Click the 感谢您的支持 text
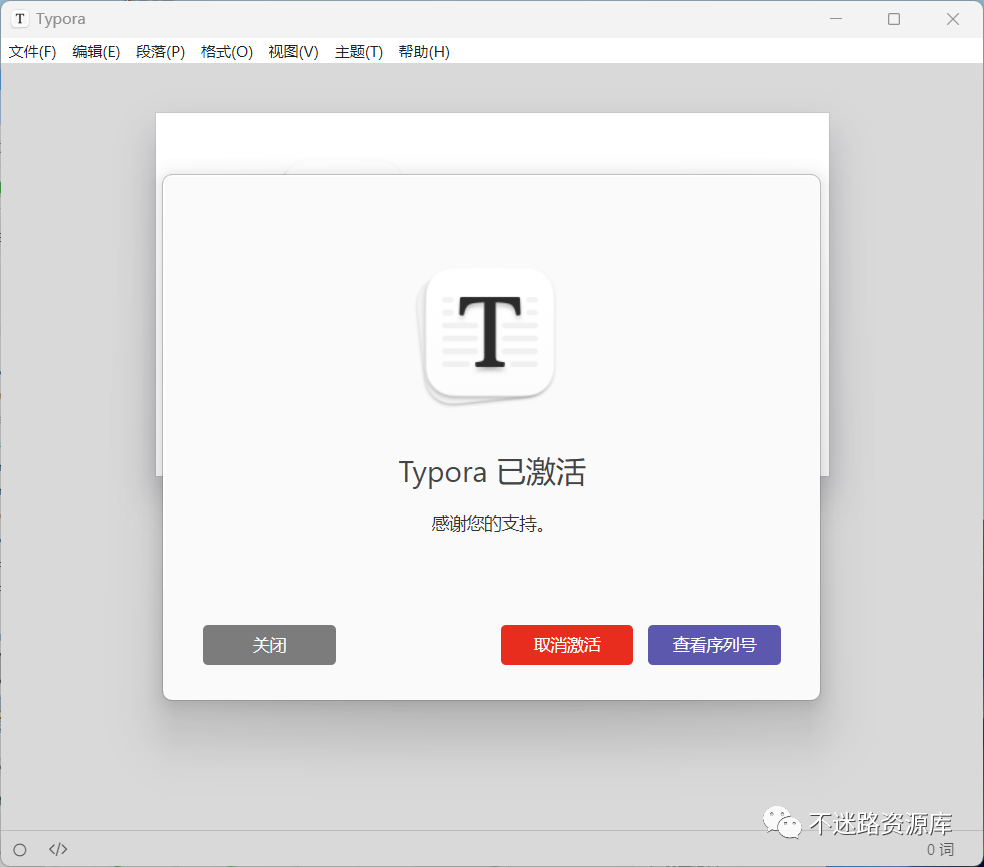Image resolution: width=984 pixels, height=867 pixels. point(488,523)
